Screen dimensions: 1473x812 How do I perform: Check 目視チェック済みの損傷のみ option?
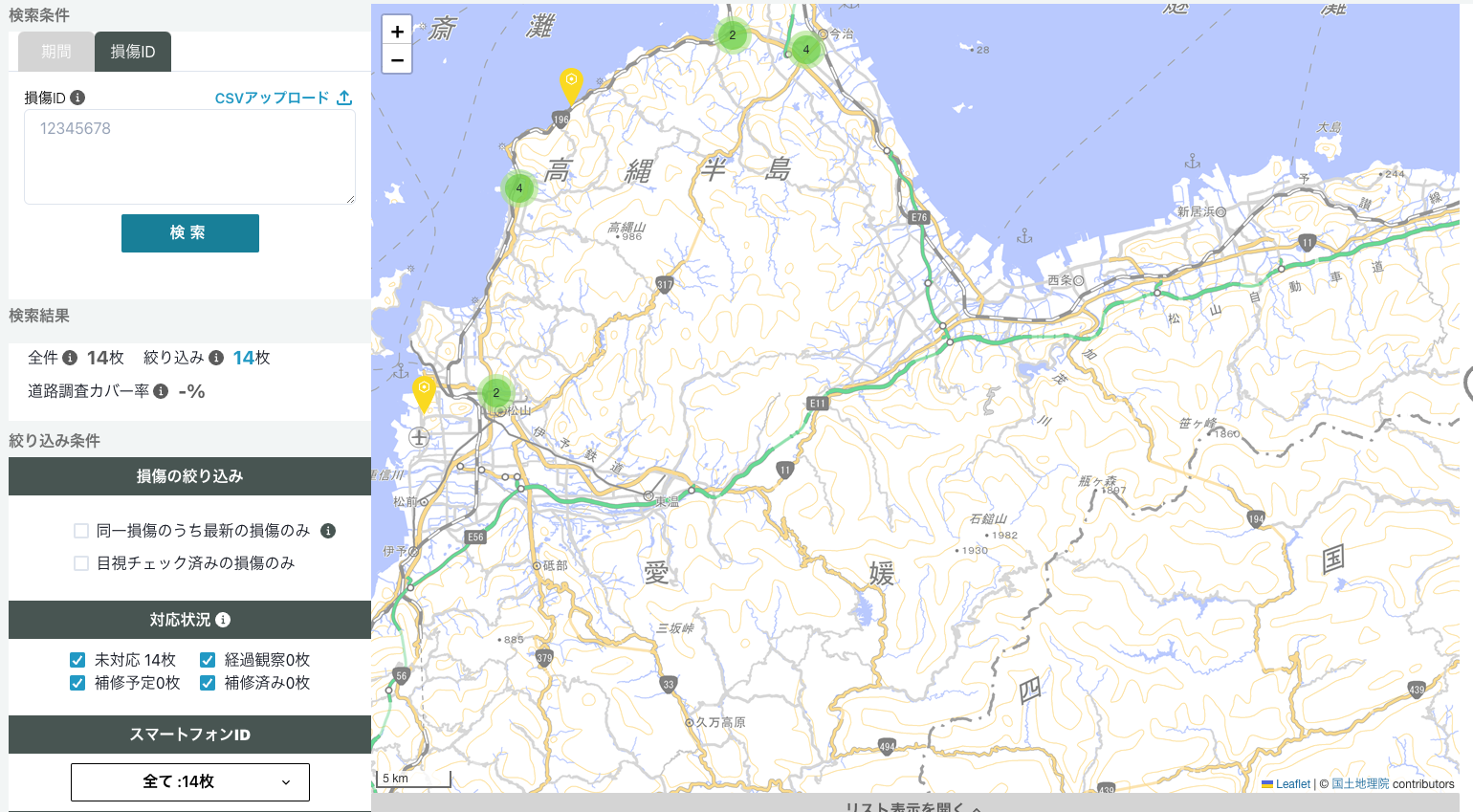coord(81,563)
